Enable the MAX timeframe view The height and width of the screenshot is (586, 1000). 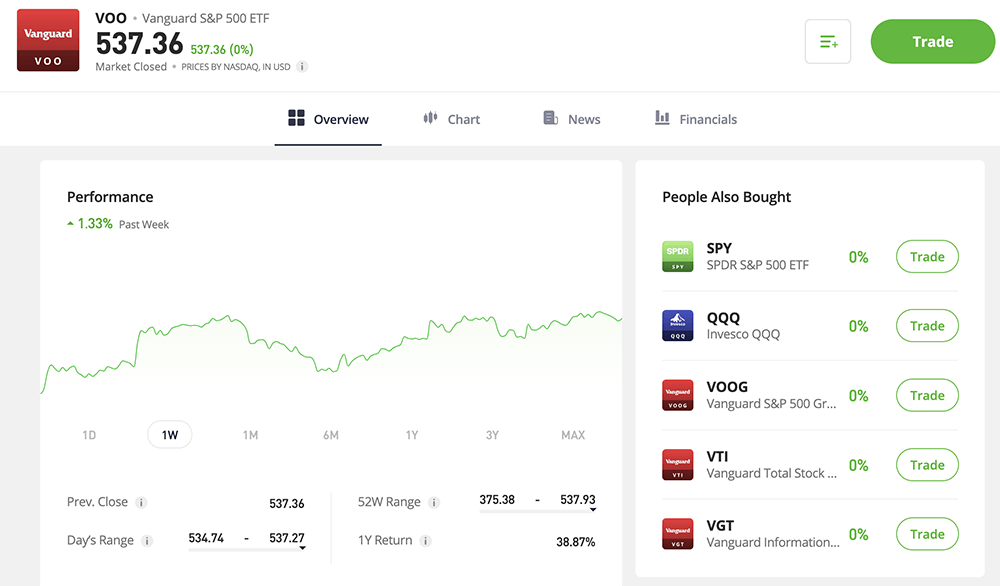click(572, 435)
